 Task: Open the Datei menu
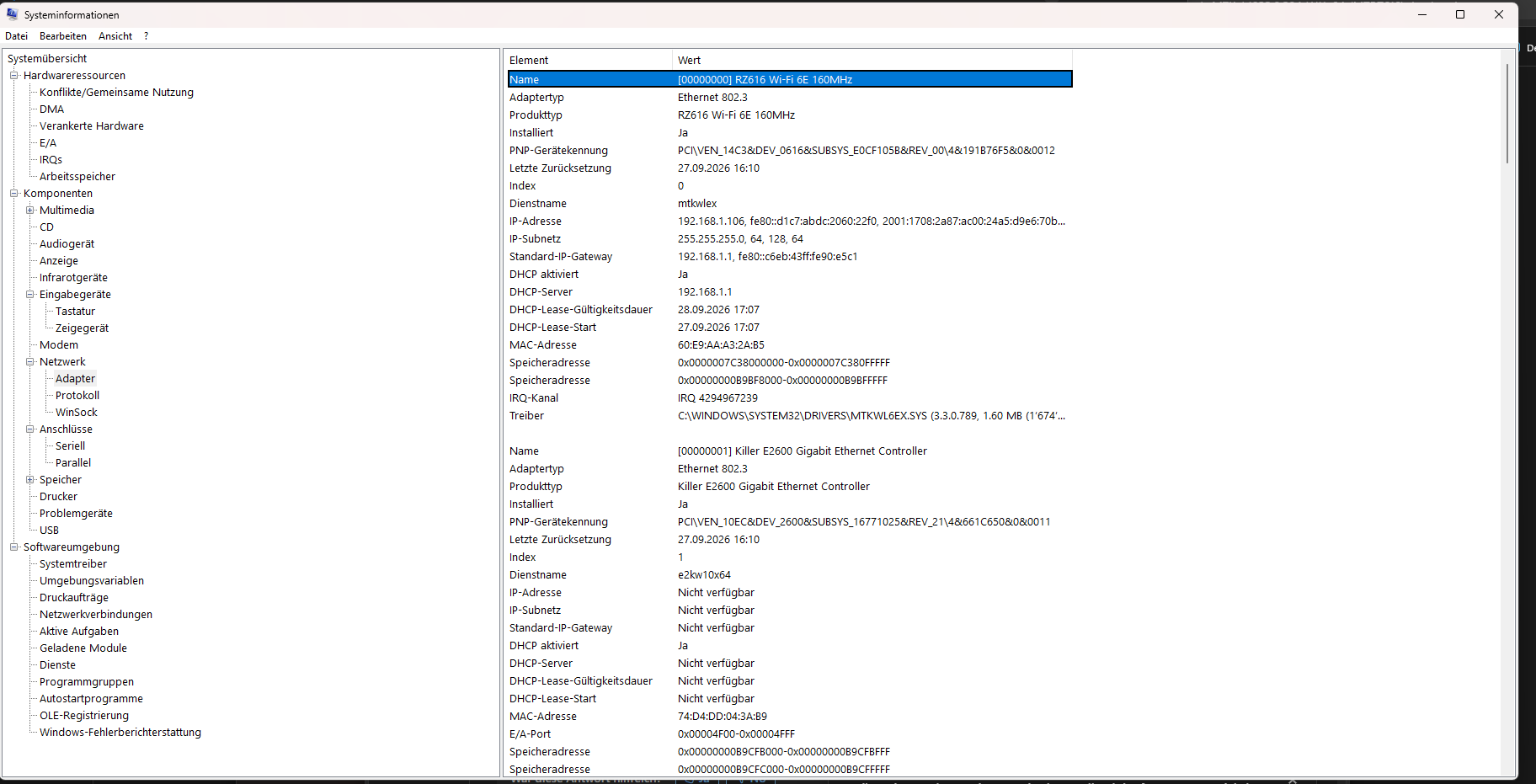16,36
